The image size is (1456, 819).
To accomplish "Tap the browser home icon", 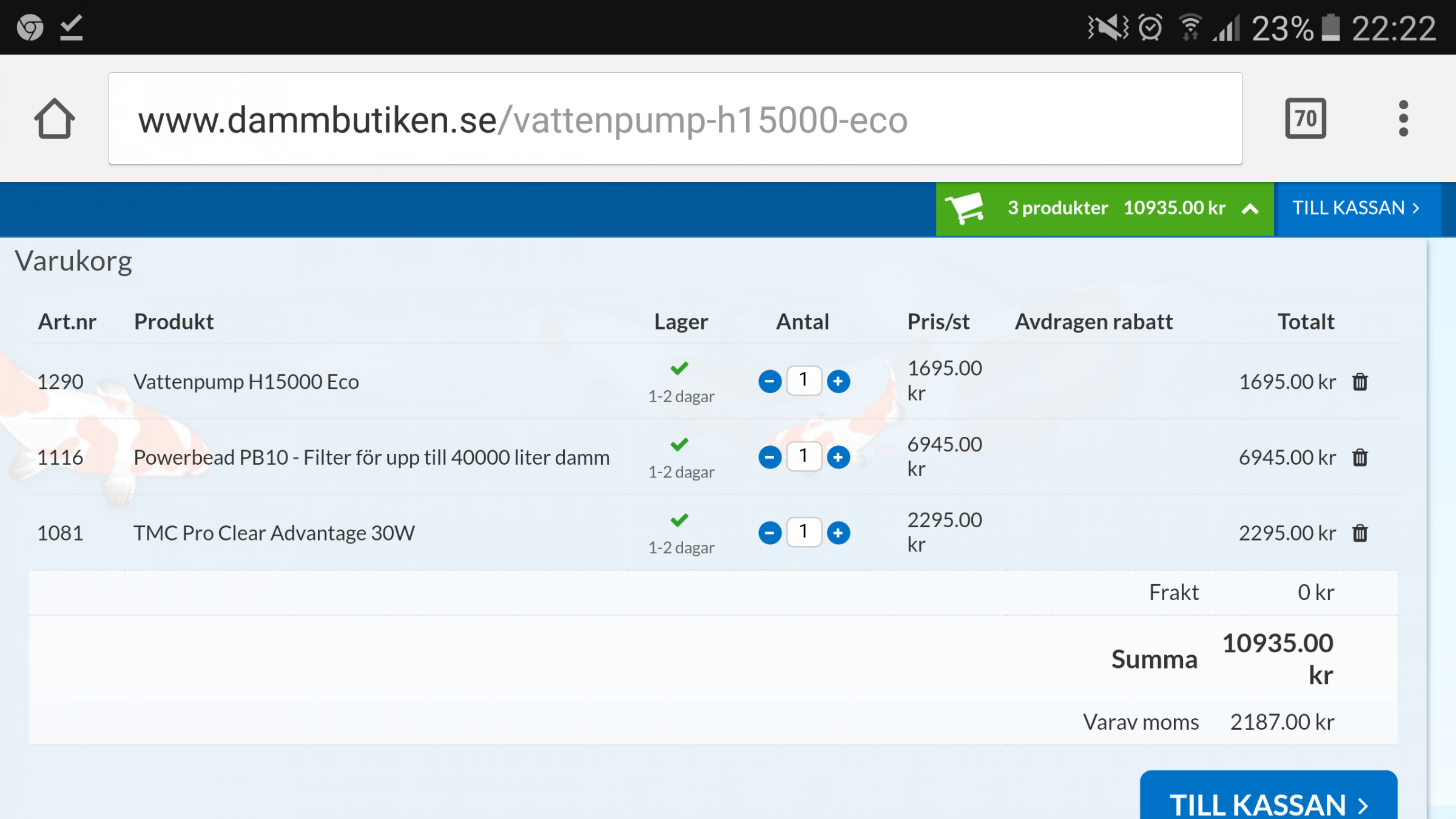I will (x=55, y=118).
